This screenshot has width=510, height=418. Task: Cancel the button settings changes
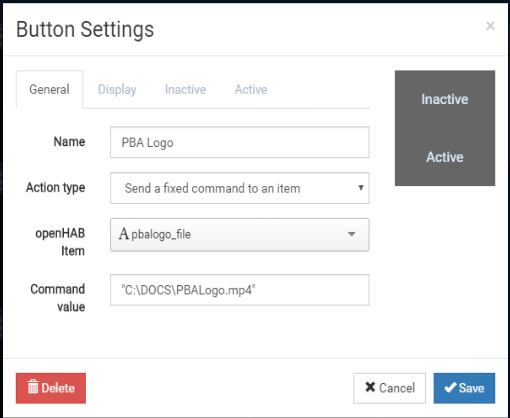point(389,388)
